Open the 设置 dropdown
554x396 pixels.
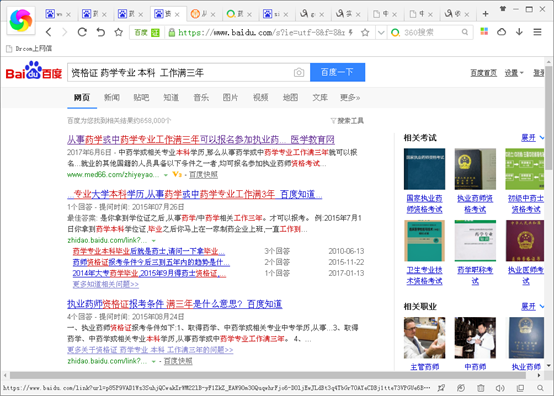pyautogui.click(x=514, y=73)
